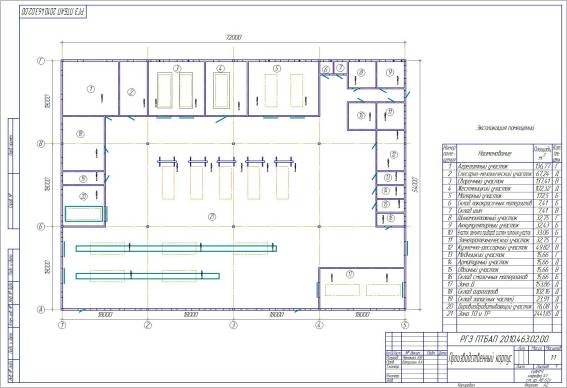Screen dimensions: 567x388
Task: Click room number 5 inside the plan
Action: click(x=277, y=68)
